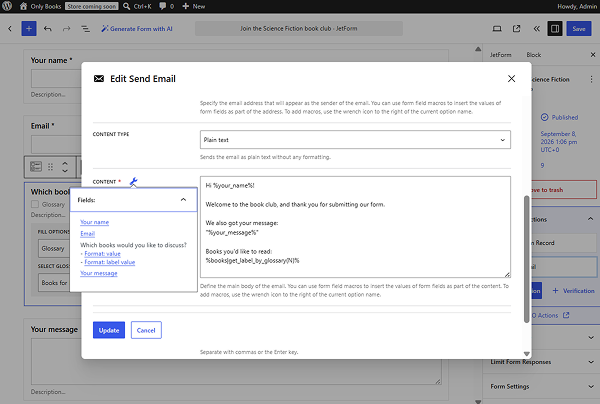Insert the Your message field macro
The width and height of the screenshot is (600, 404).
coord(99,273)
